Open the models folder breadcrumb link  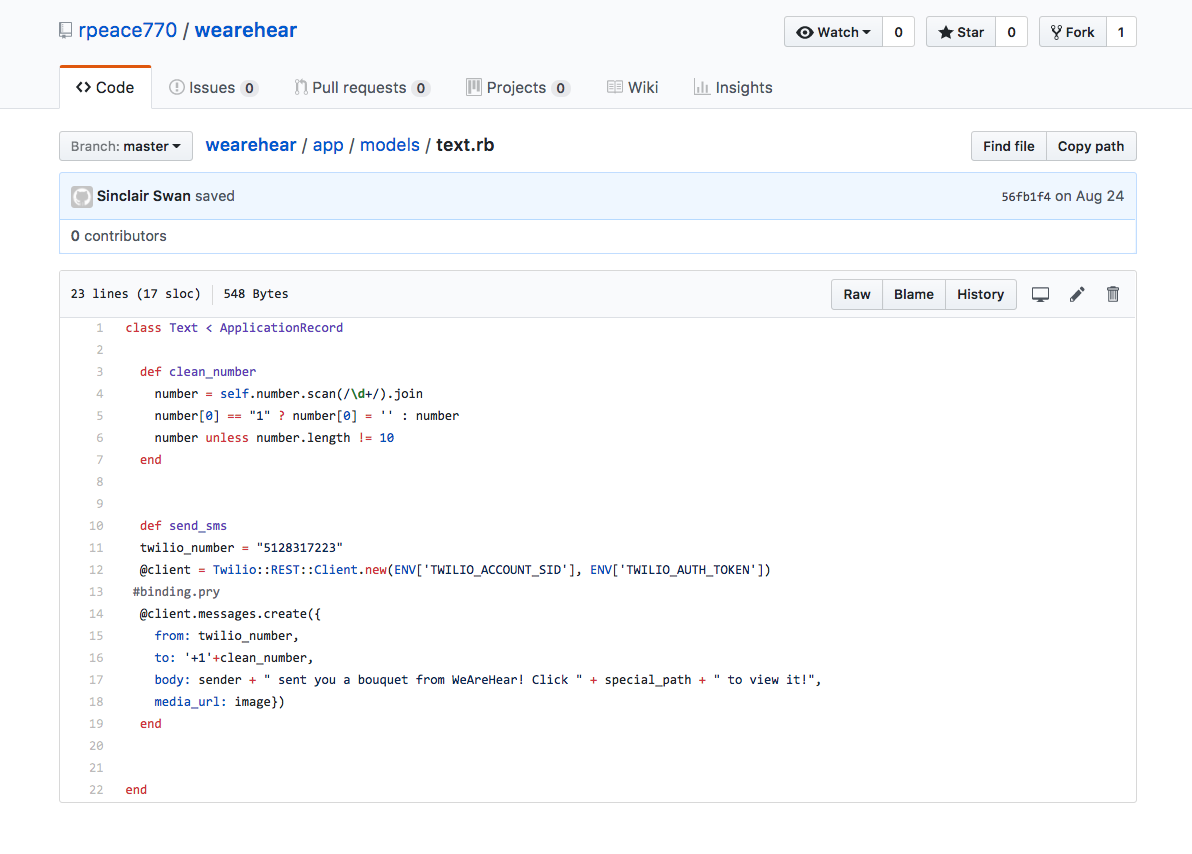tap(390, 145)
